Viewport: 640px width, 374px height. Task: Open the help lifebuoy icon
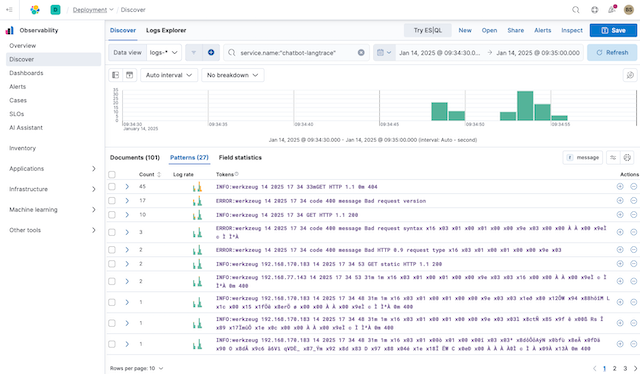(594, 10)
